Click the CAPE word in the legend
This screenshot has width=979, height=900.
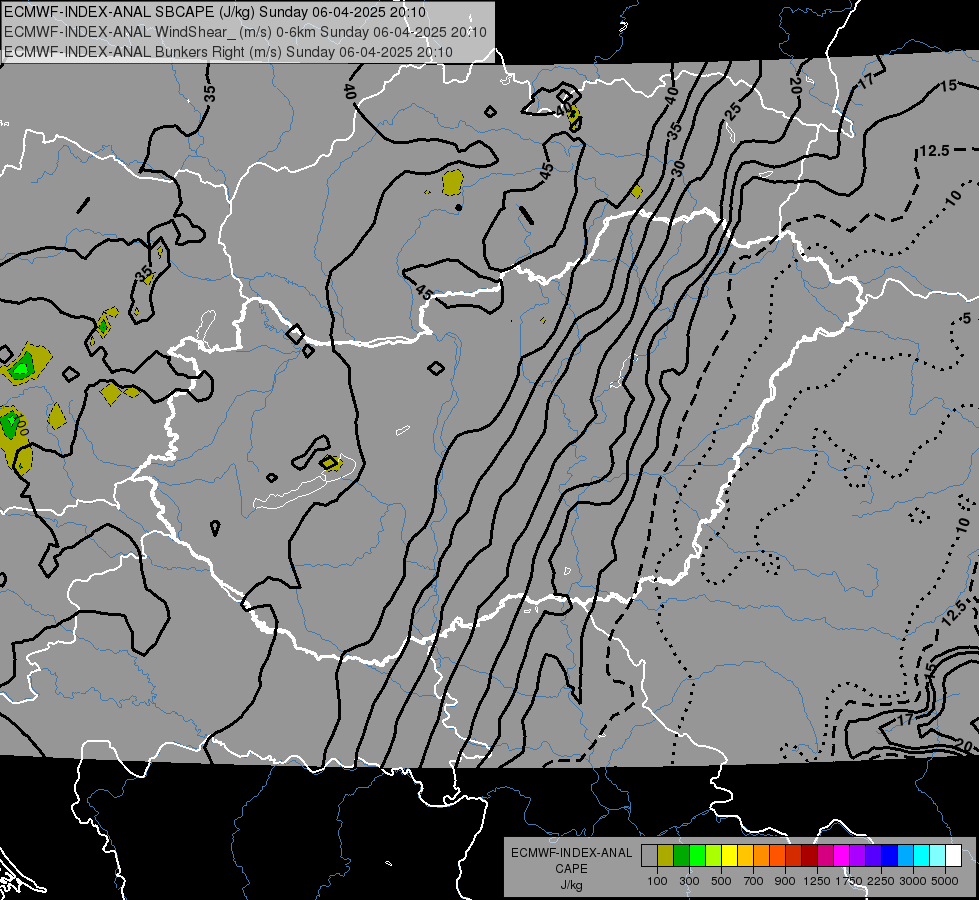click(572, 868)
